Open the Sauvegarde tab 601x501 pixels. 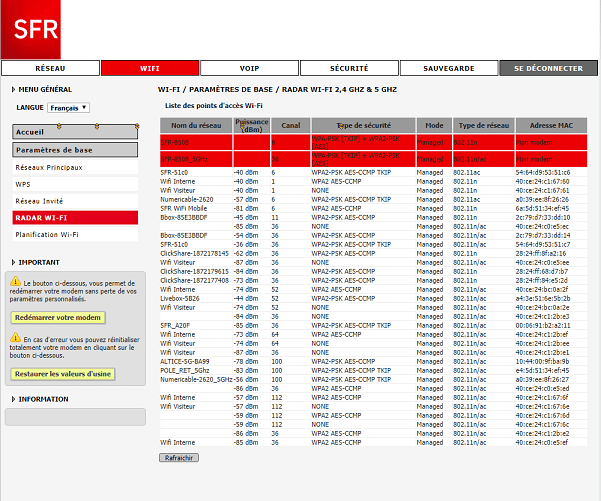coord(449,68)
